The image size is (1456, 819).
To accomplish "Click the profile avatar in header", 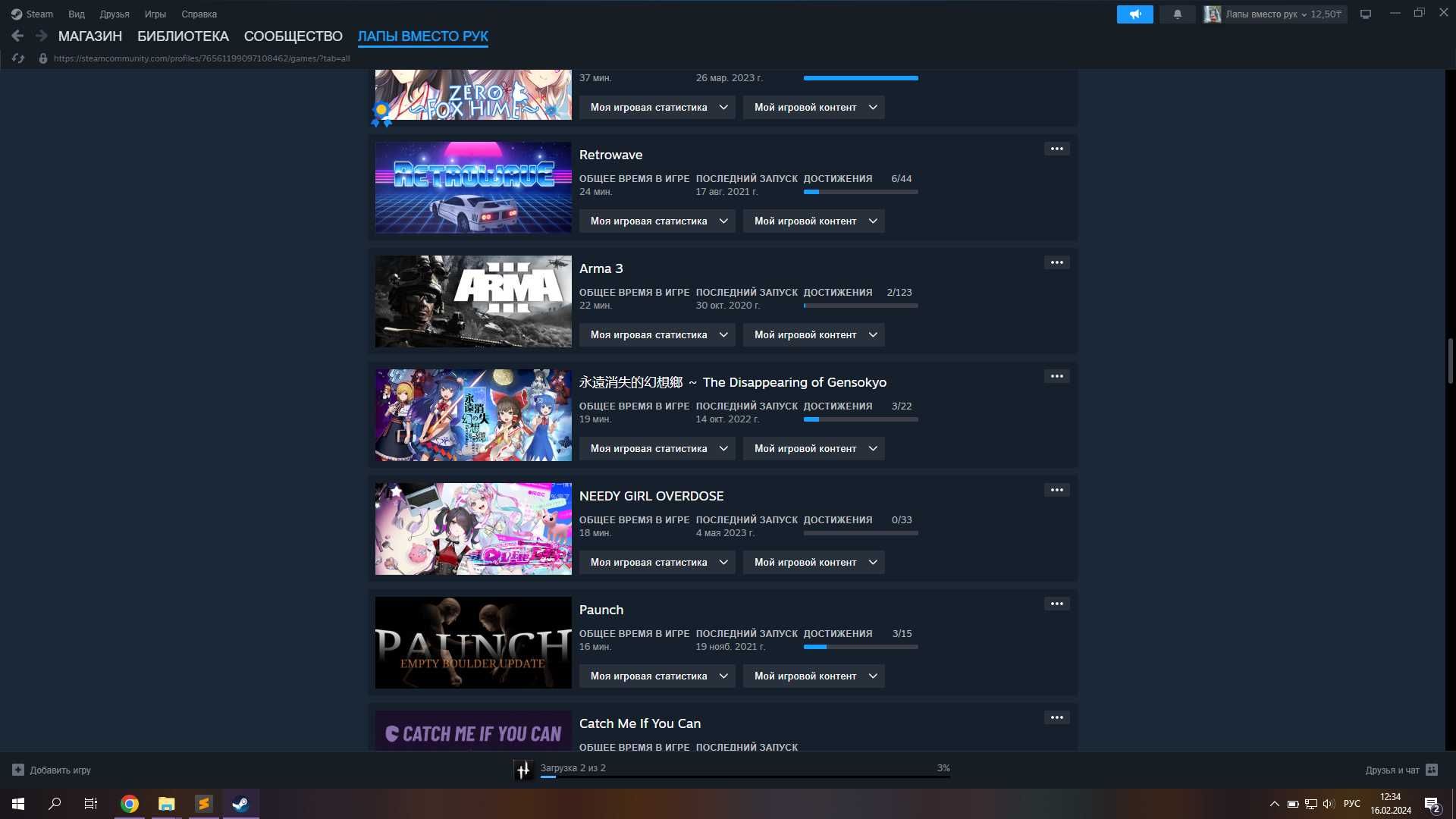I will point(1213,14).
